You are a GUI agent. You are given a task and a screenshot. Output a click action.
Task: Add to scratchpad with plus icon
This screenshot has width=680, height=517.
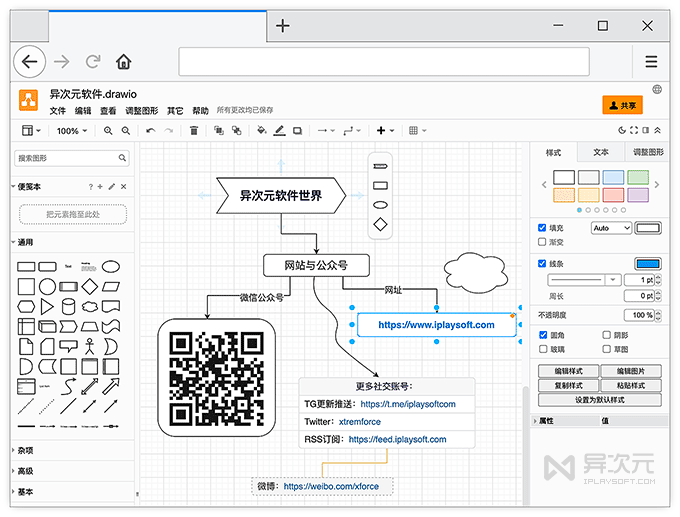point(100,187)
